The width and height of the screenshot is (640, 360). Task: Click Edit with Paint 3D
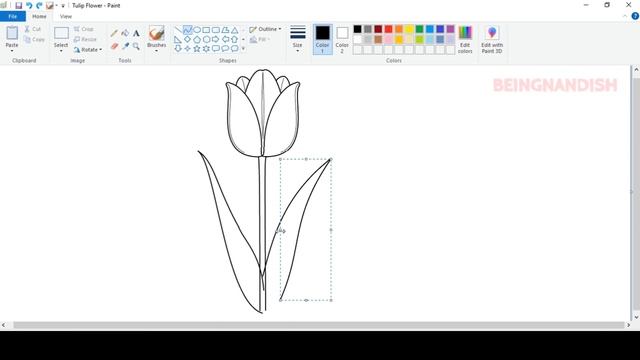point(492,39)
